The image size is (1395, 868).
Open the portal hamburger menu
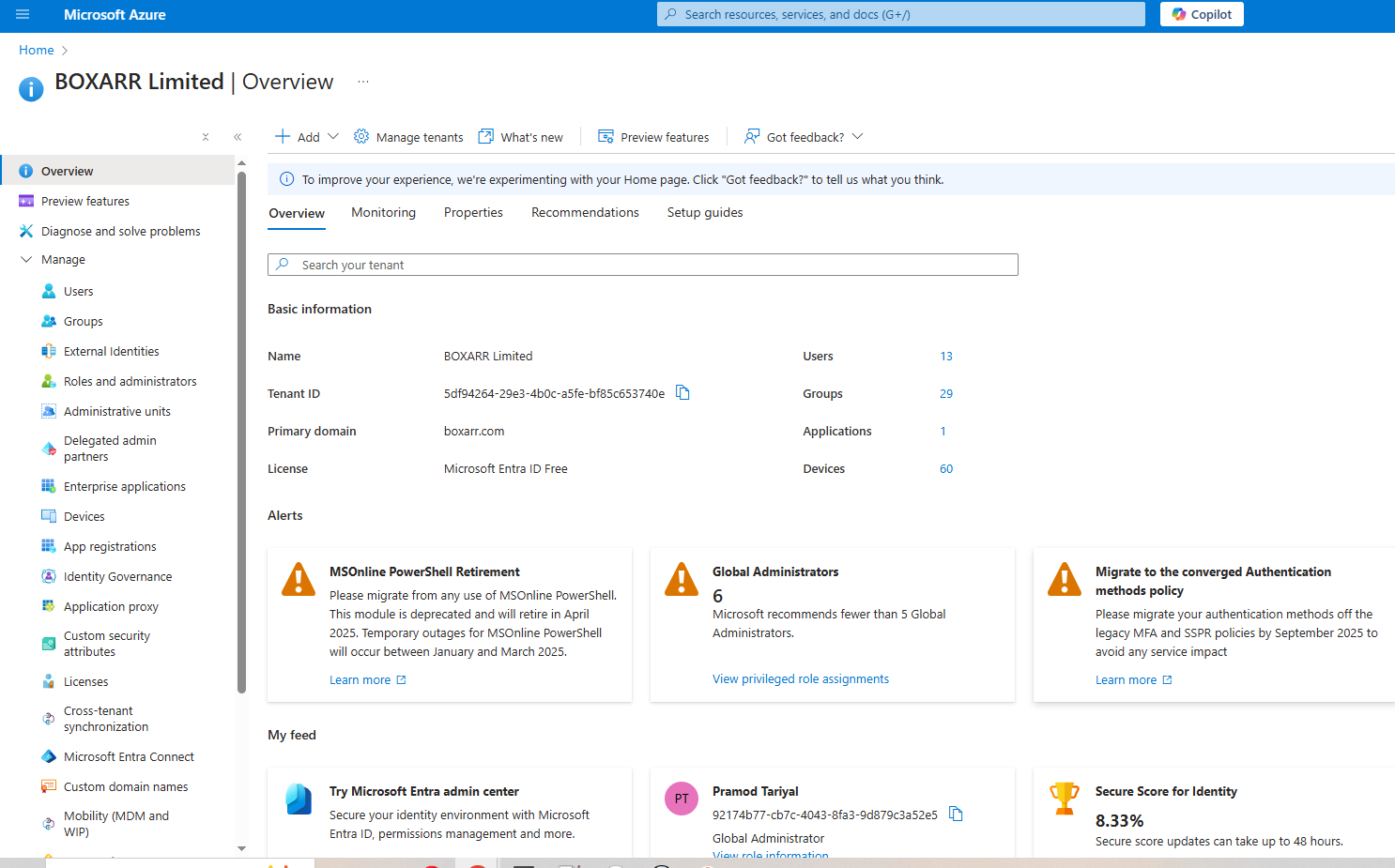click(22, 14)
